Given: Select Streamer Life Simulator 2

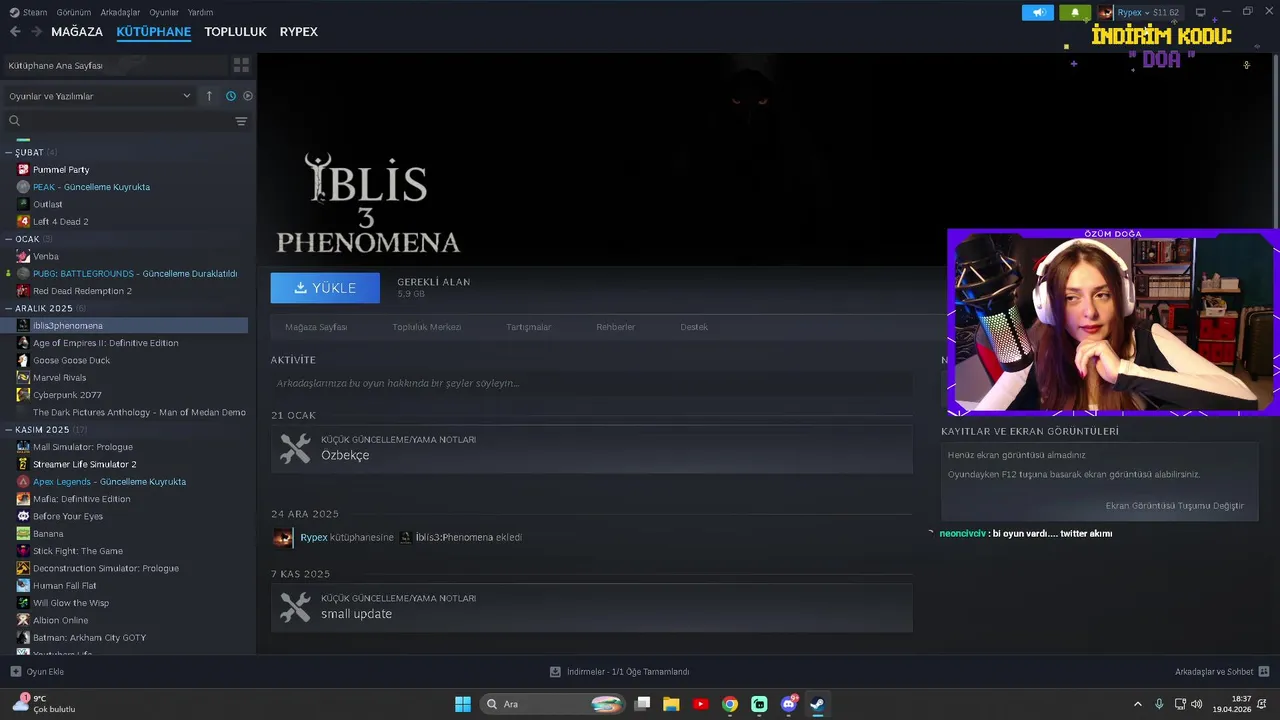Looking at the screenshot, I should (x=84, y=464).
